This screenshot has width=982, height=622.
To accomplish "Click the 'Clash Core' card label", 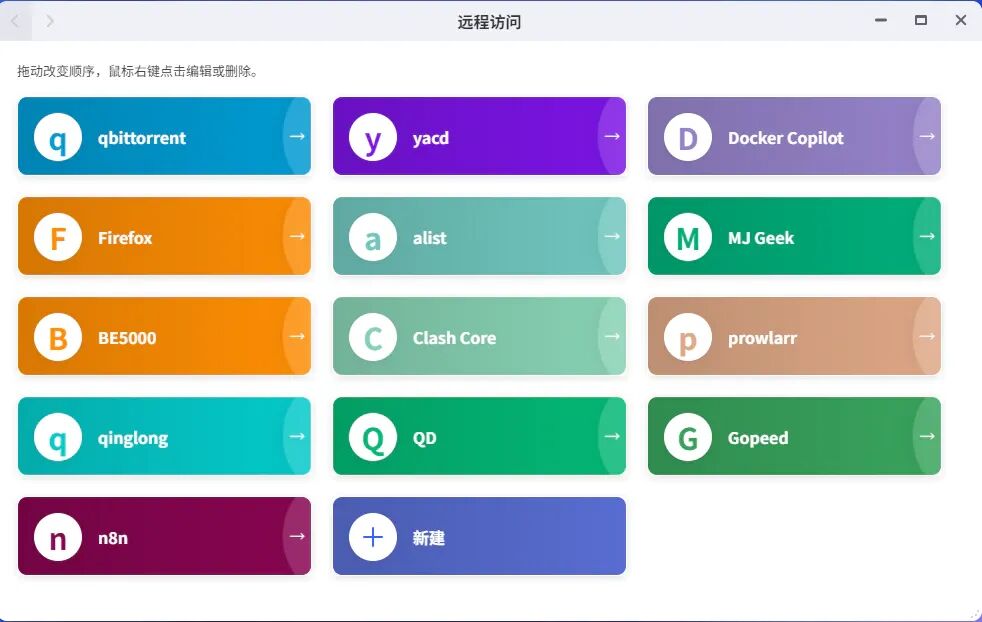I will 454,338.
